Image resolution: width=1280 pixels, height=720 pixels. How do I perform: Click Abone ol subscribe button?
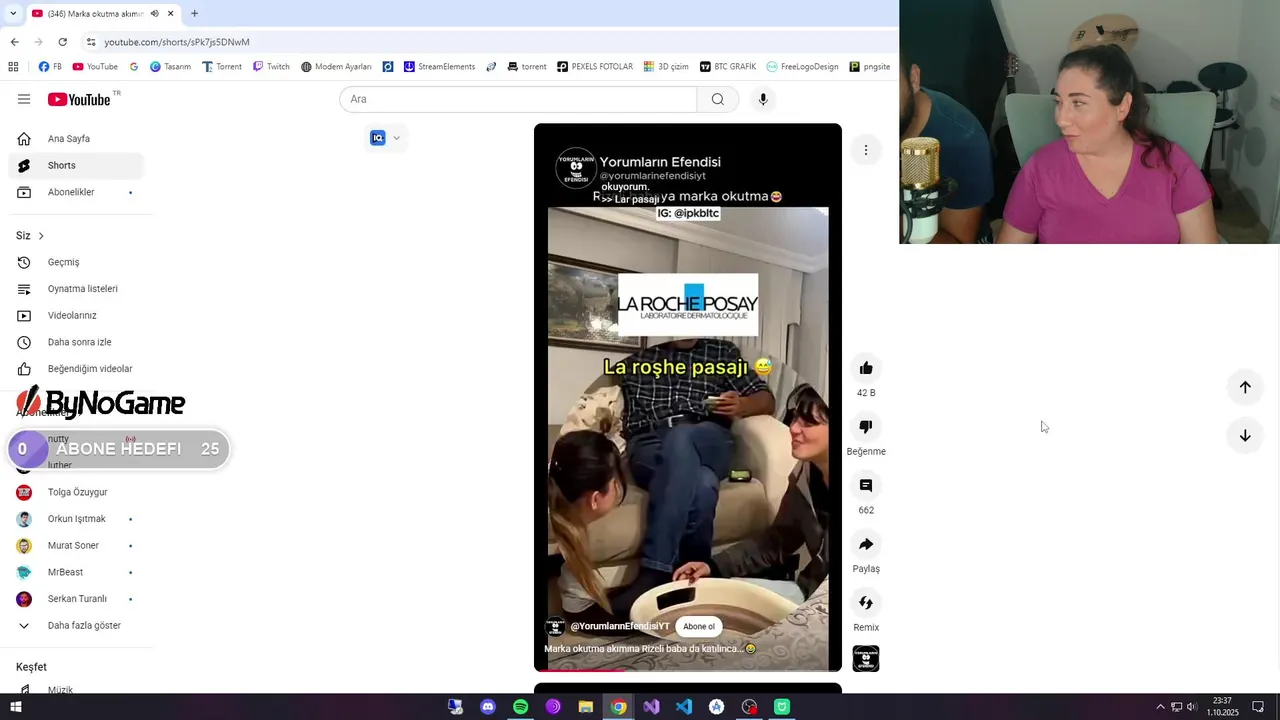(699, 627)
